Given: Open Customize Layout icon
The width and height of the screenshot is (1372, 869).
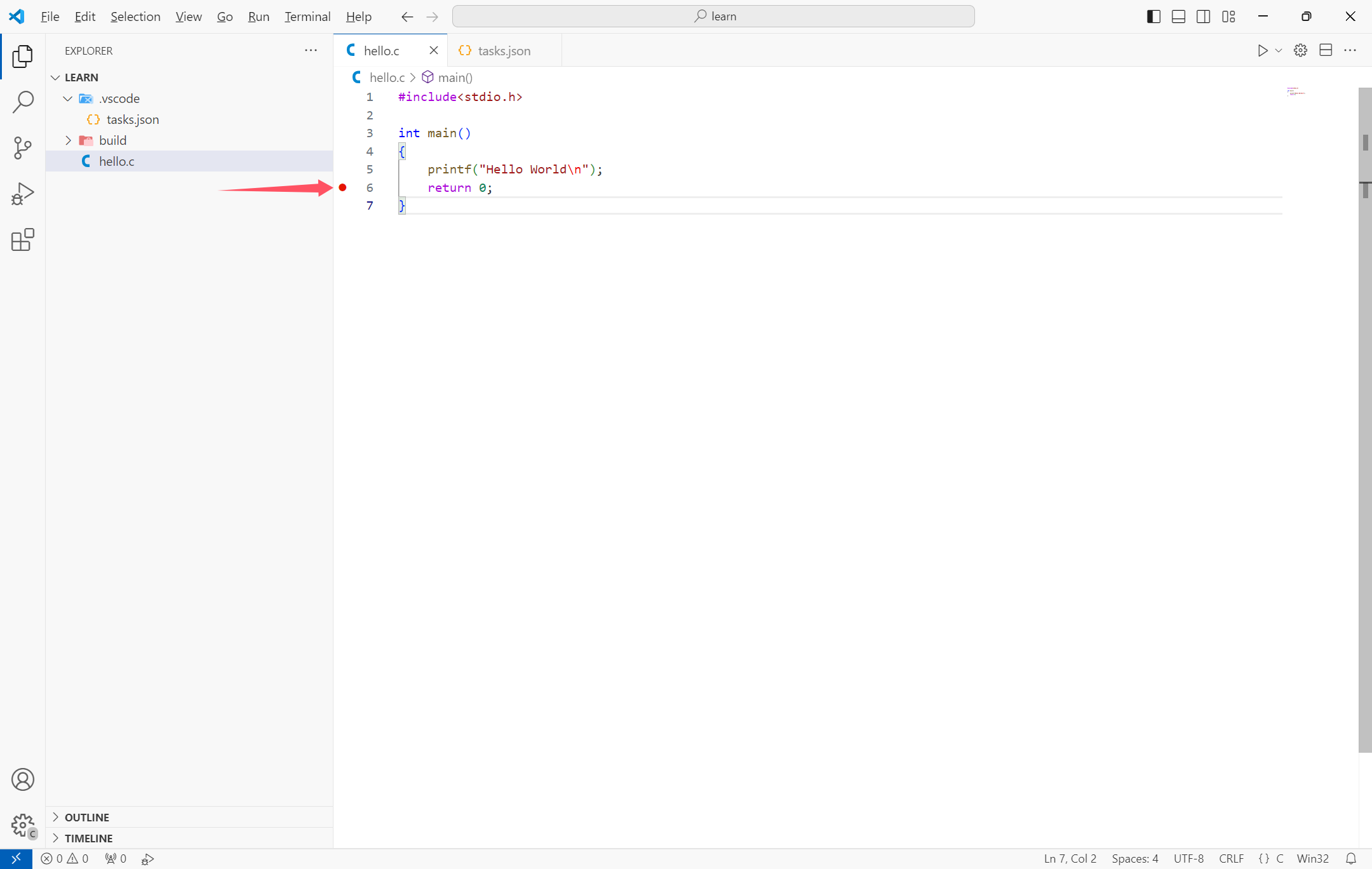Looking at the screenshot, I should point(1228,17).
